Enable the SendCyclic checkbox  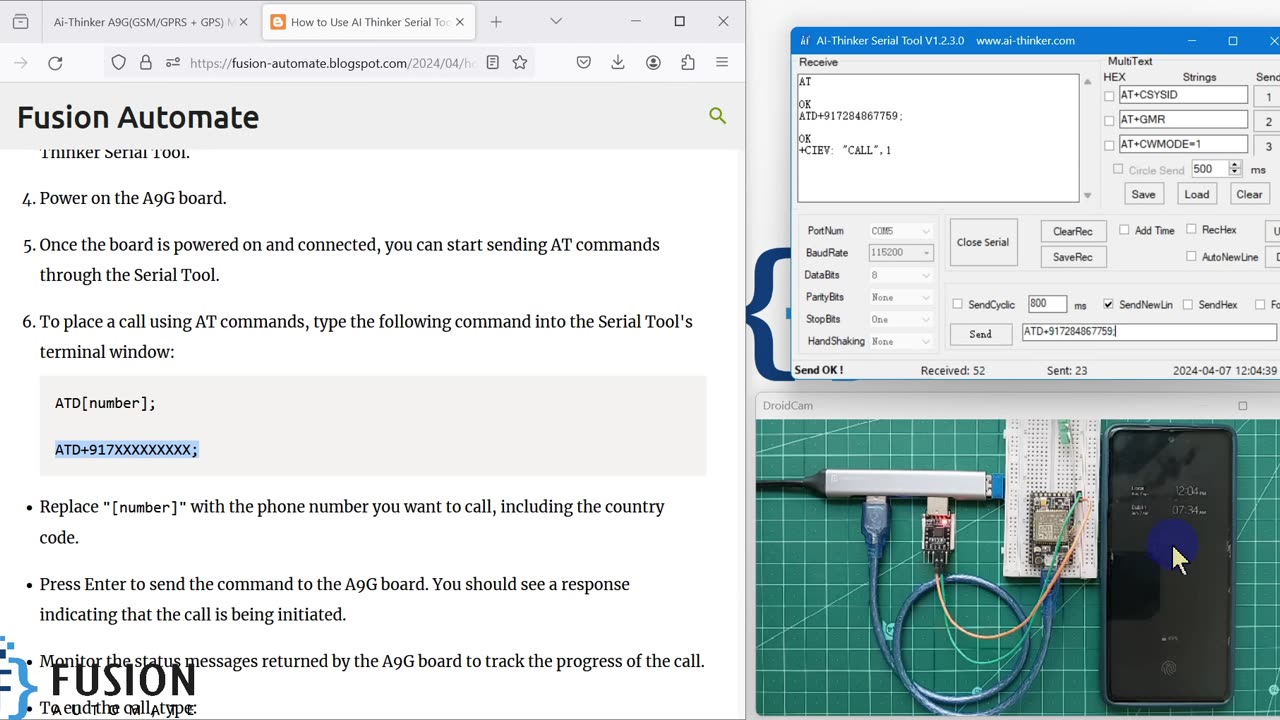point(957,304)
